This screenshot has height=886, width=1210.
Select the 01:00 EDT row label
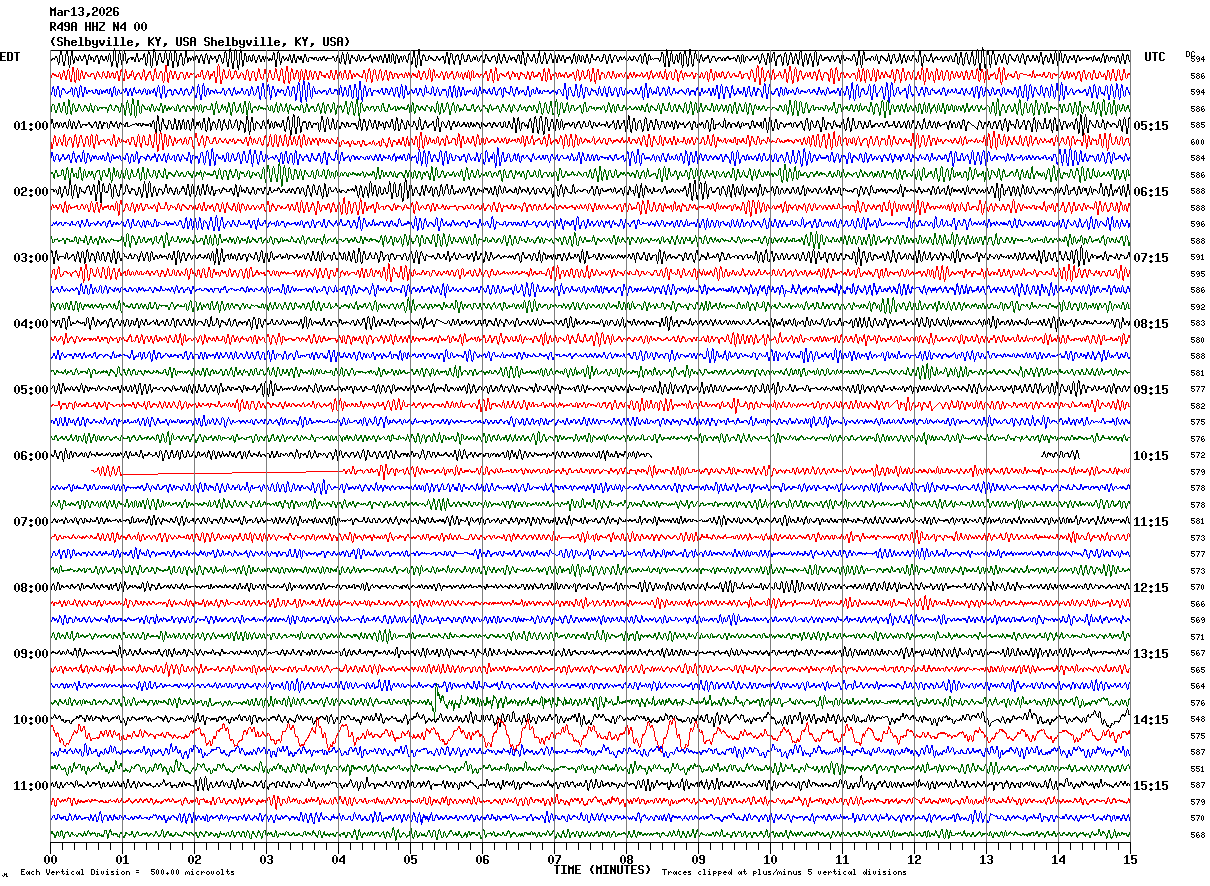31,126
